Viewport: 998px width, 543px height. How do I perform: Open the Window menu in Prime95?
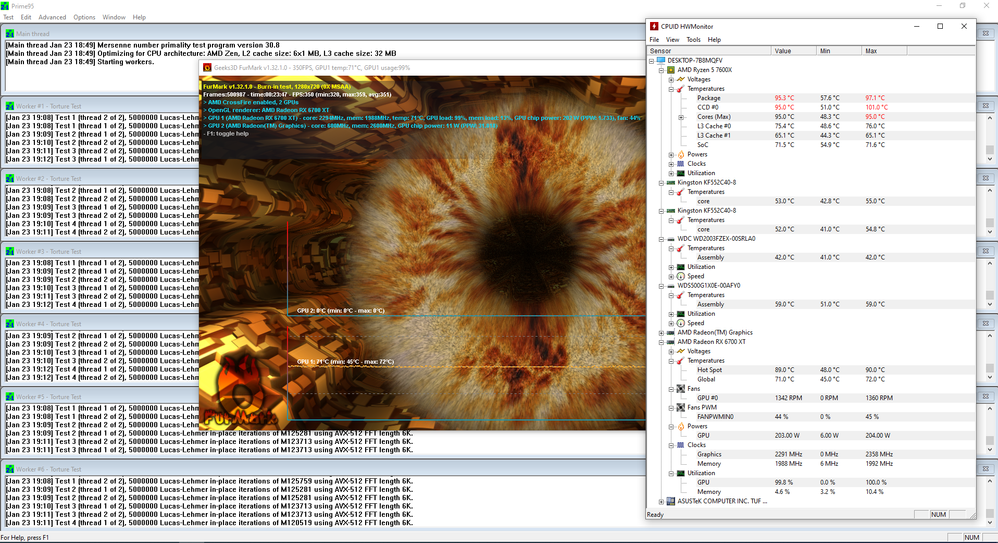pyautogui.click(x=114, y=17)
